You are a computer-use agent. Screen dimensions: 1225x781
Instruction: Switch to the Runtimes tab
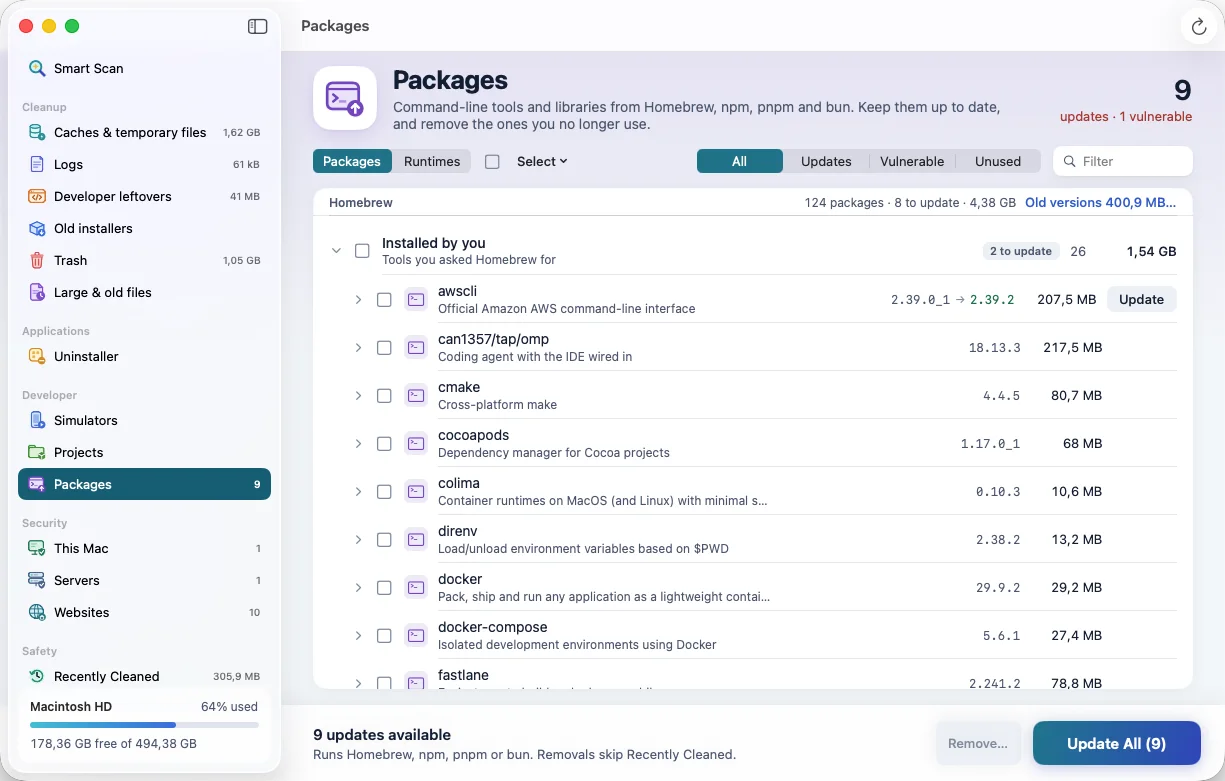click(x=432, y=161)
